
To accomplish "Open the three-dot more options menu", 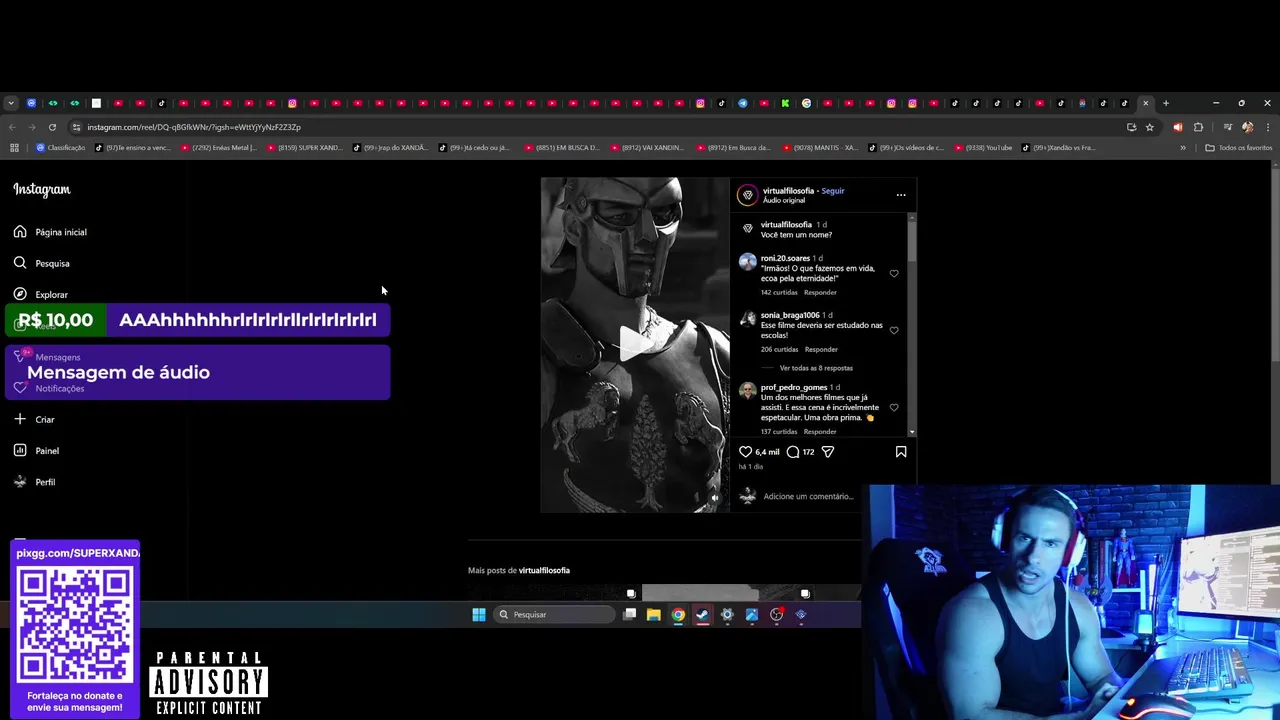I will pyautogui.click(x=901, y=195).
